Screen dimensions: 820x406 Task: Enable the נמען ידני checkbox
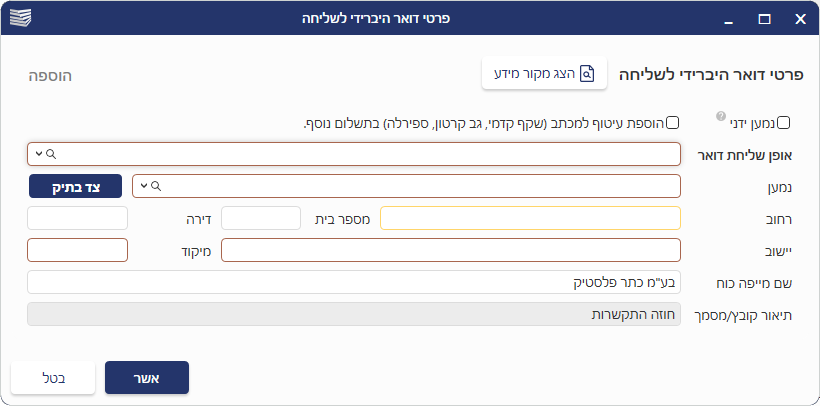[784, 123]
